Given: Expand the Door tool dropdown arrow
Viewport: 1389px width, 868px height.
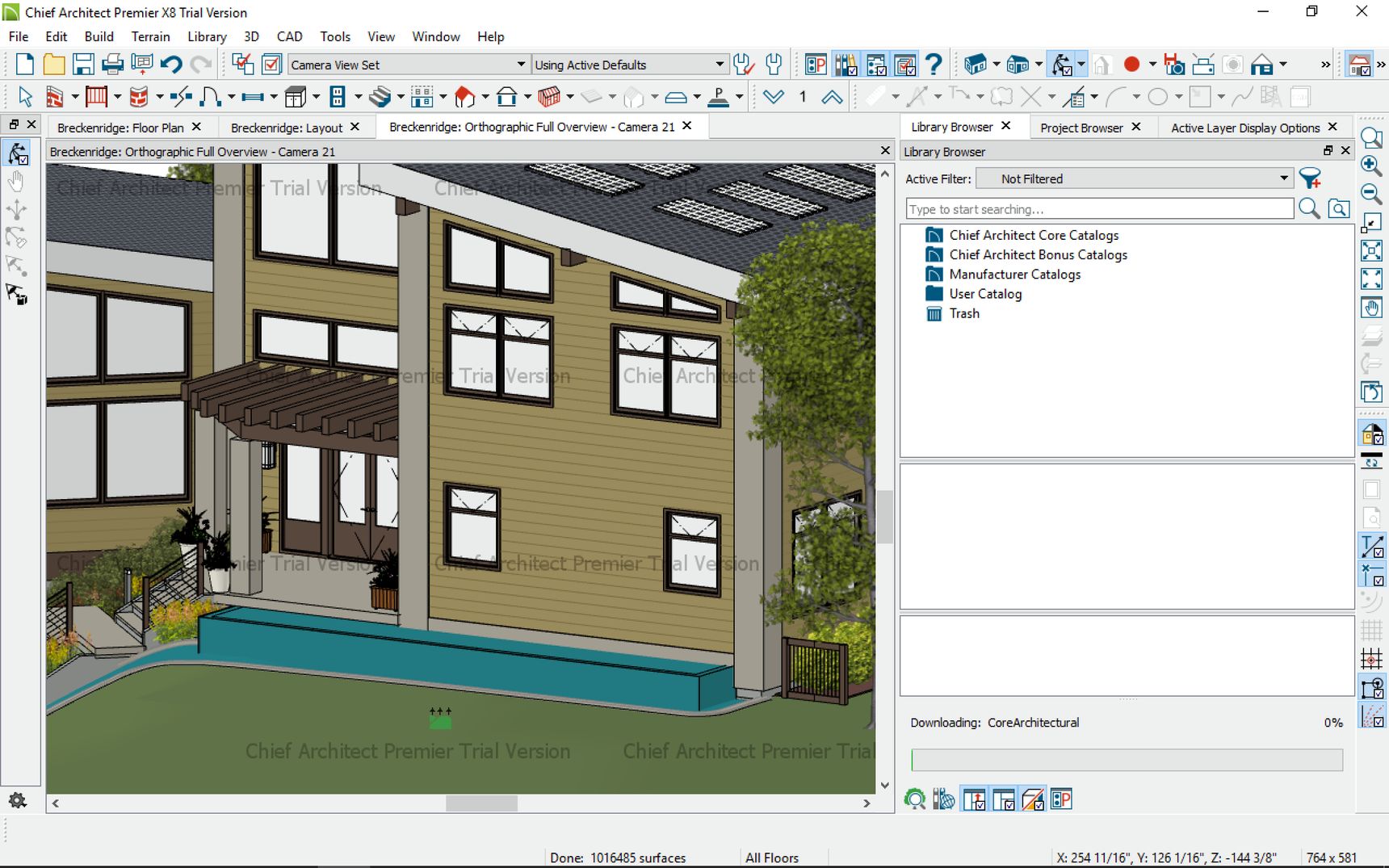Looking at the screenshot, I should [x=231, y=97].
